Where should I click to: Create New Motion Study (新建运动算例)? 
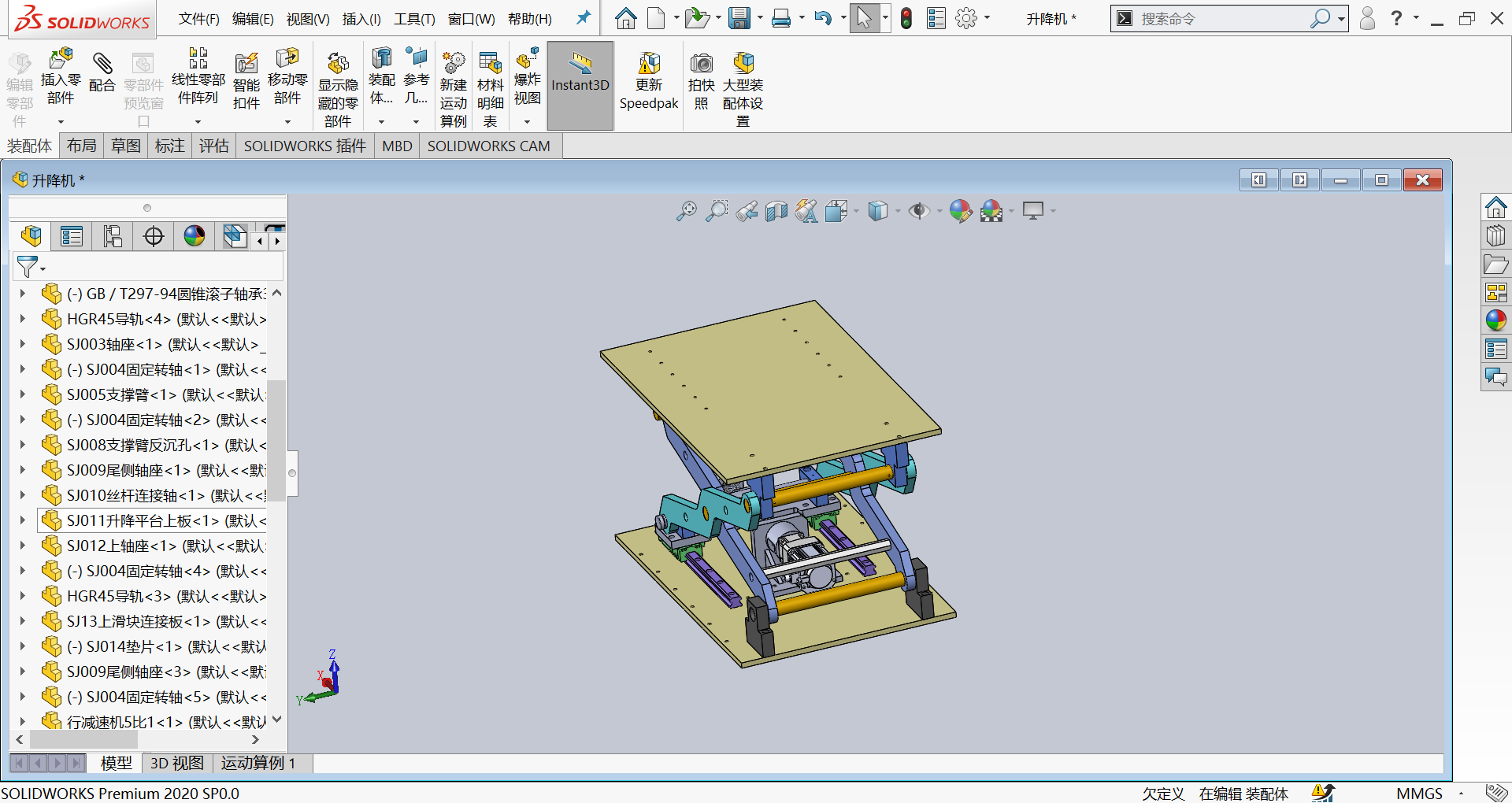point(454,89)
